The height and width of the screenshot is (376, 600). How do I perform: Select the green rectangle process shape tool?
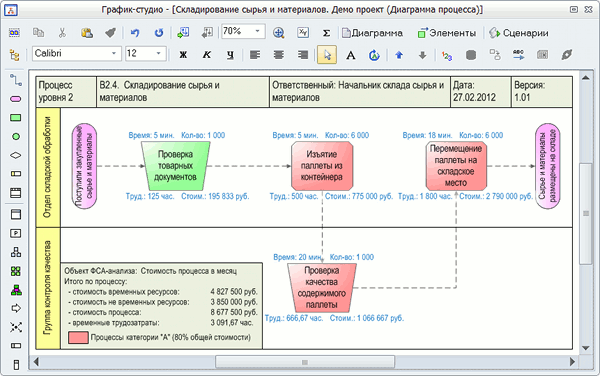click(x=16, y=118)
